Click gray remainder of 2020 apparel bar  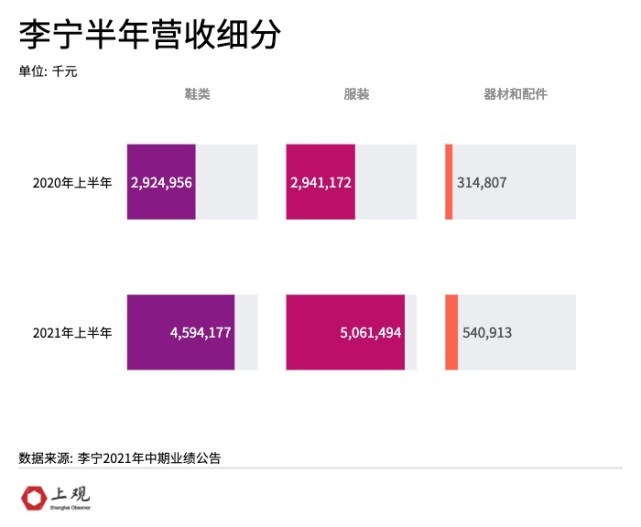(x=386, y=182)
